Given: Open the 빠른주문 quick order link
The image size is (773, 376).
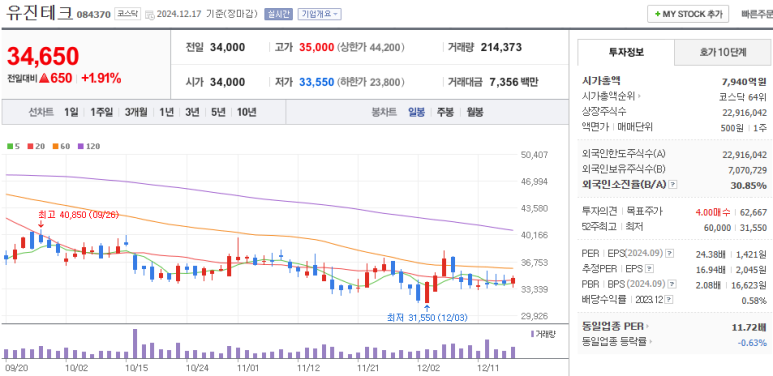Looking at the screenshot, I should point(757,14).
